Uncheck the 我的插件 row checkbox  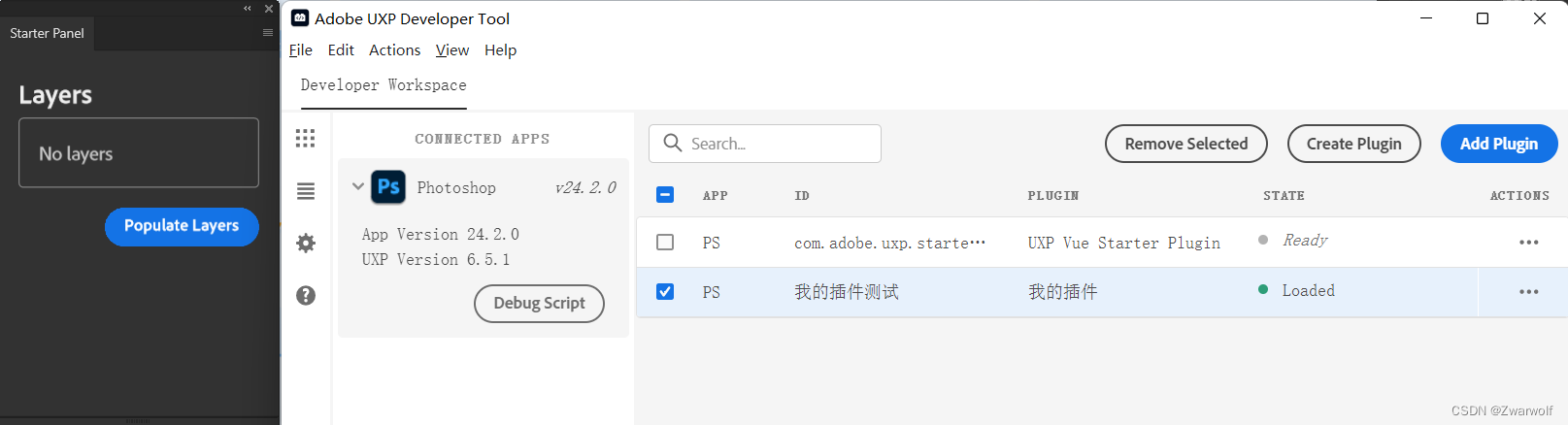click(665, 291)
